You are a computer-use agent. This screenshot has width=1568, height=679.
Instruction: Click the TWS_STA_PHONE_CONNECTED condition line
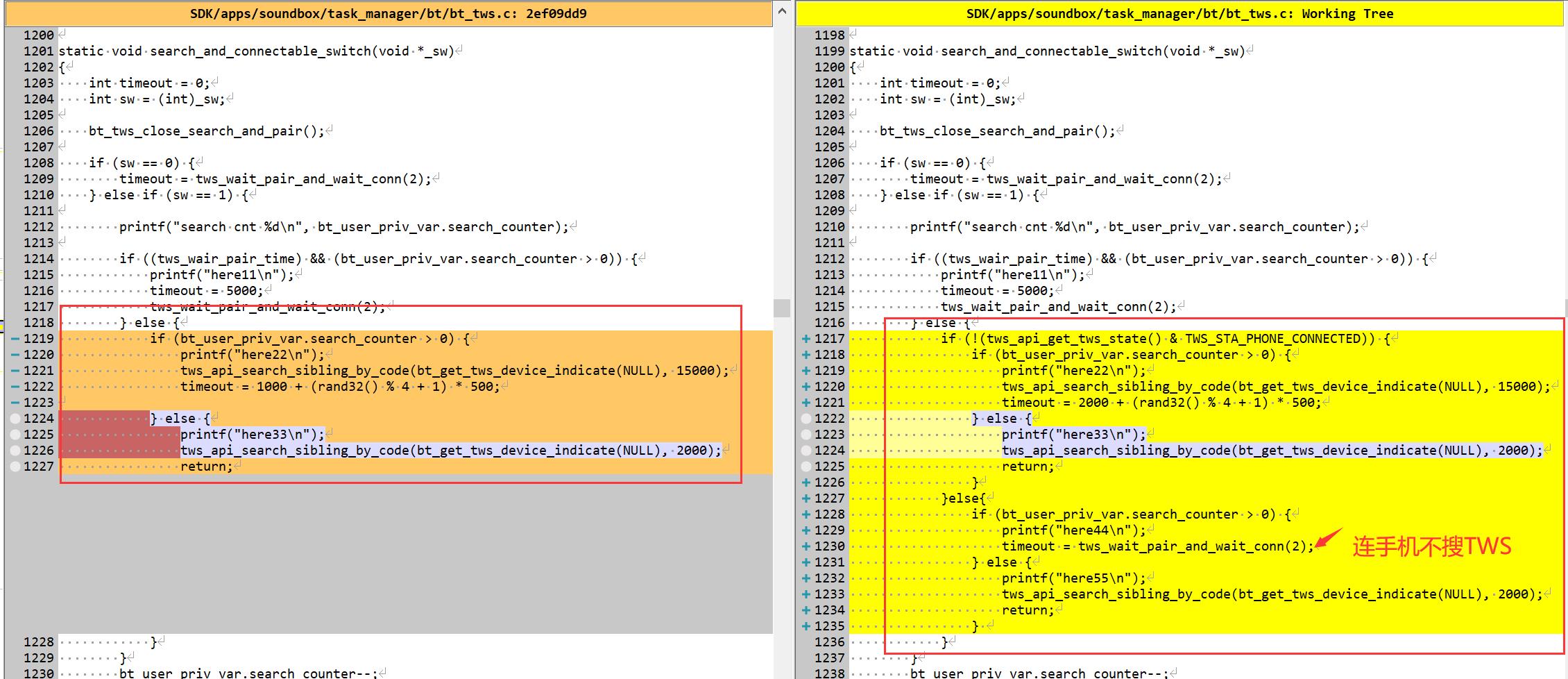(x=1166, y=339)
